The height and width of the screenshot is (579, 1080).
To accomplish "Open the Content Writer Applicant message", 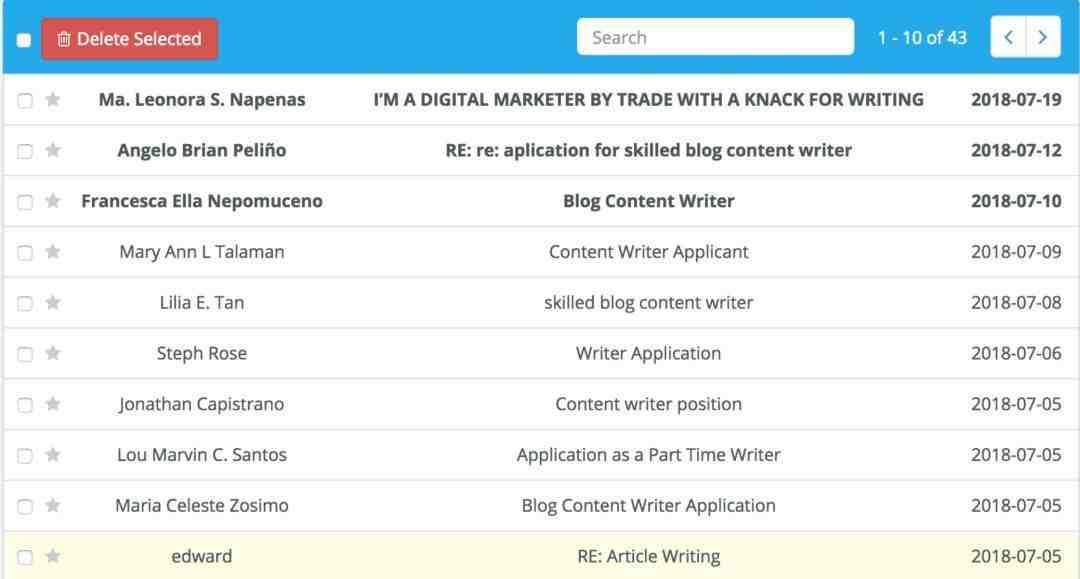I will coord(648,252).
